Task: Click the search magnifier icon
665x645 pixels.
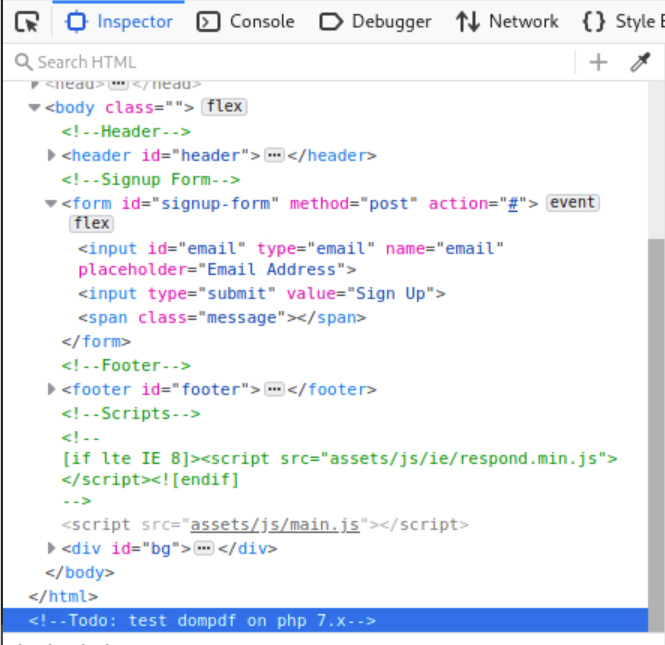Action: click(x=24, y=62)
